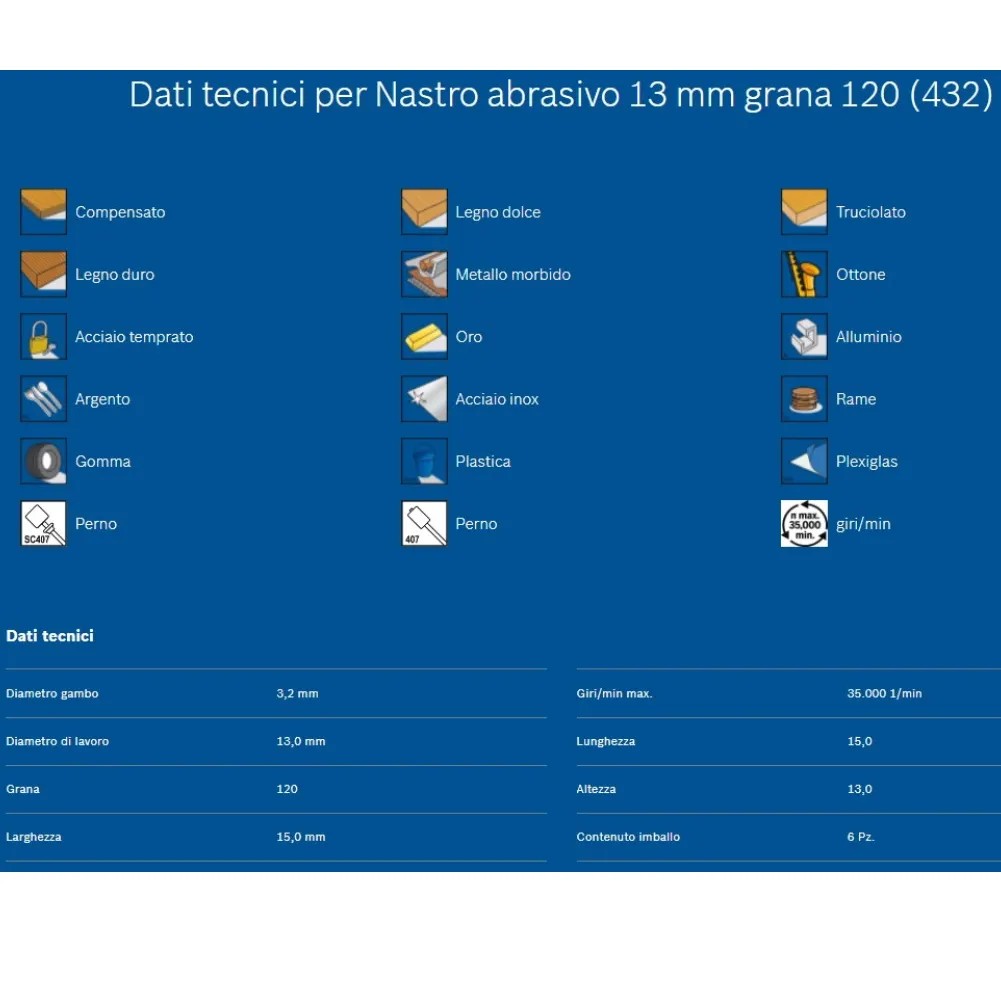Select the Plastica blue bucket icon
This screenshot has height=1001, width=1001.
pyautogui.click(x=424, y=461)
